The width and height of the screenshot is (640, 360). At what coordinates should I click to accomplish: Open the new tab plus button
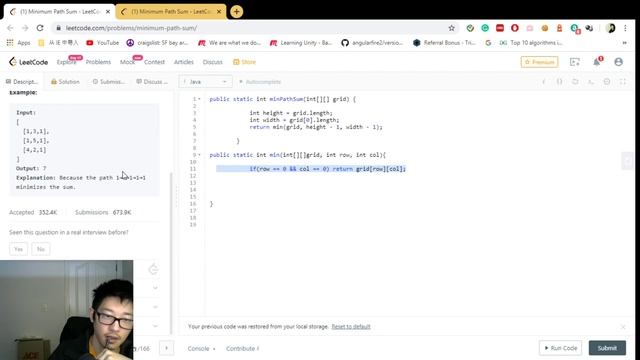pyautogui.click(x=236, y=12)
